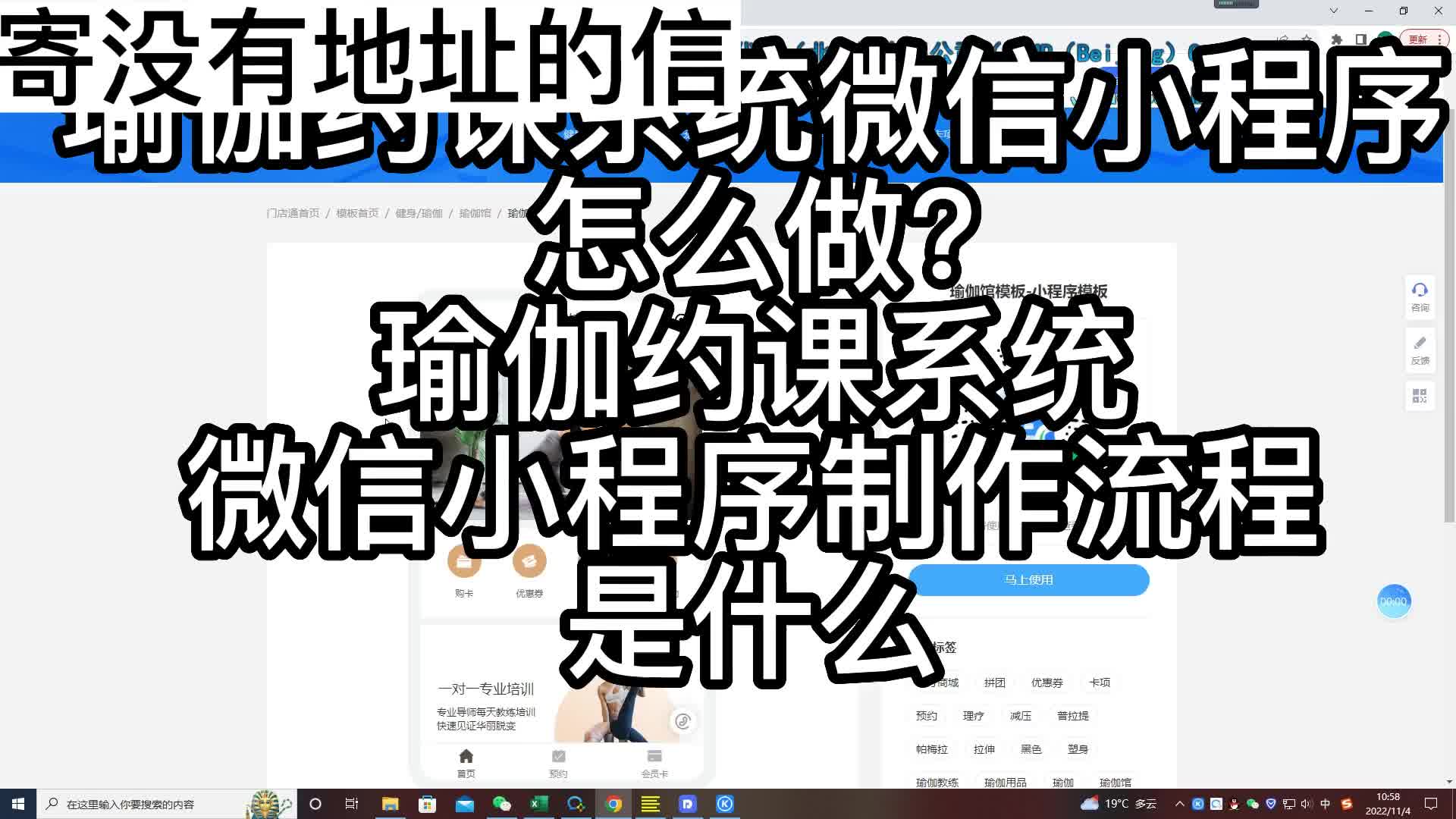
Task: Click the volume speaker tray icon
Action: pyautogui.click(x=1306, y=804)
